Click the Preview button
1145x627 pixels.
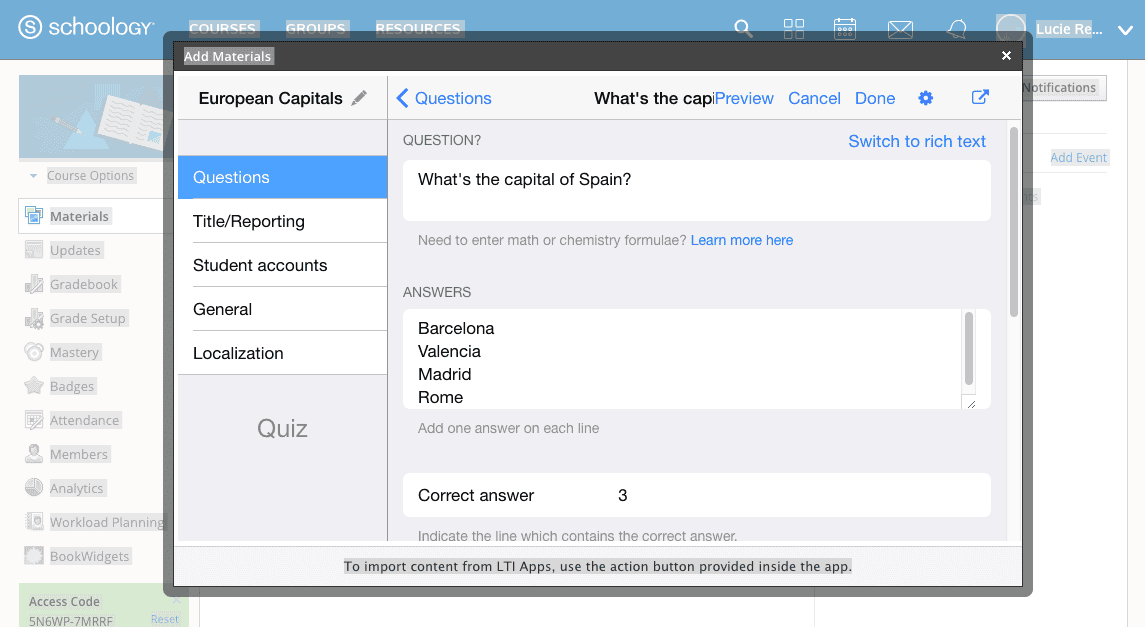[743, 99]
